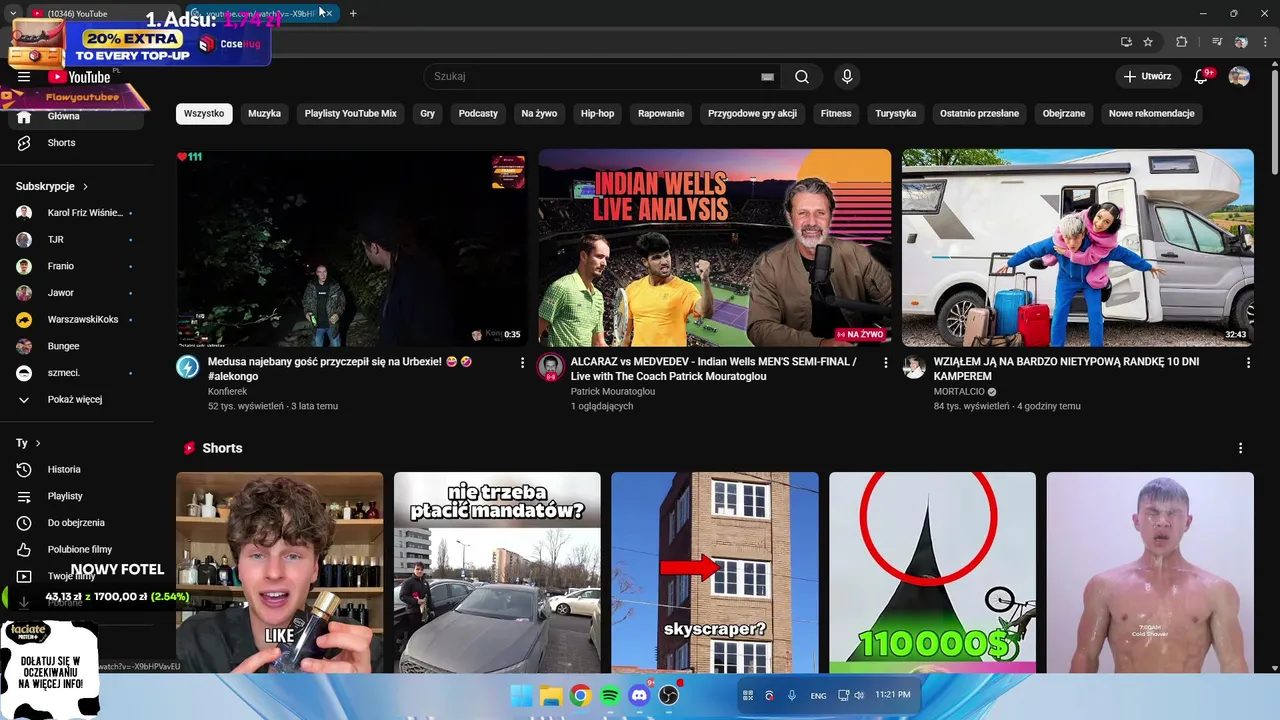Select the Obejrzane chip

(x=1064, y=114)
